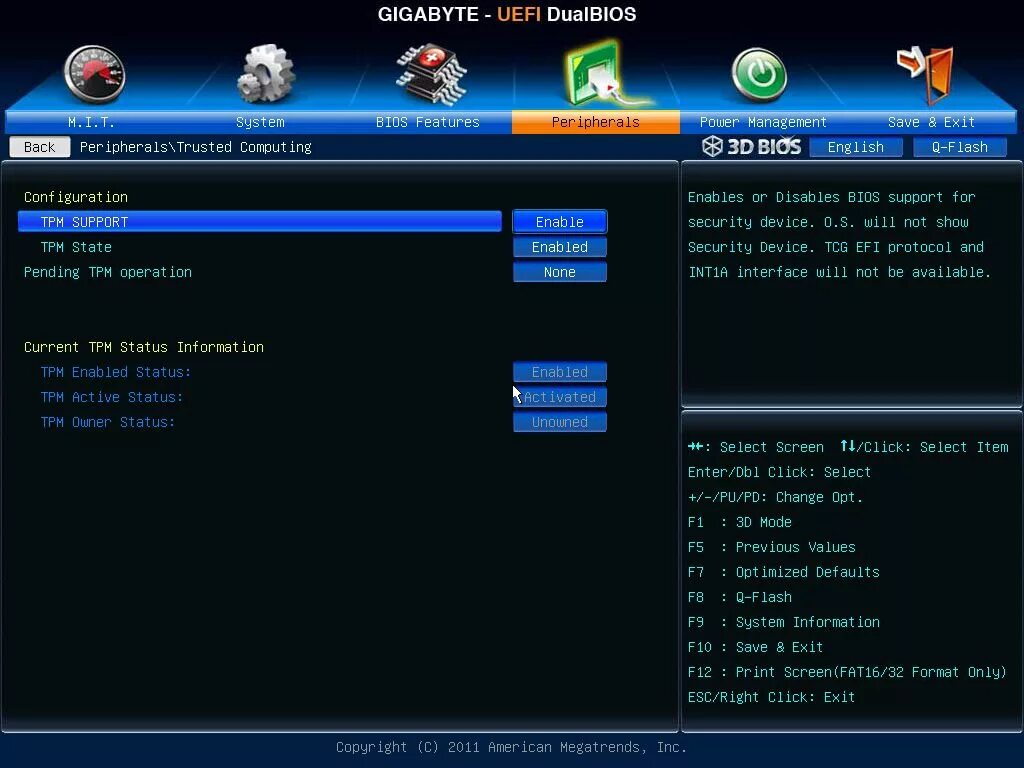1024x768 pixels.
Task: Click the Select Screen arrows hint
Action: pos(756,447)
